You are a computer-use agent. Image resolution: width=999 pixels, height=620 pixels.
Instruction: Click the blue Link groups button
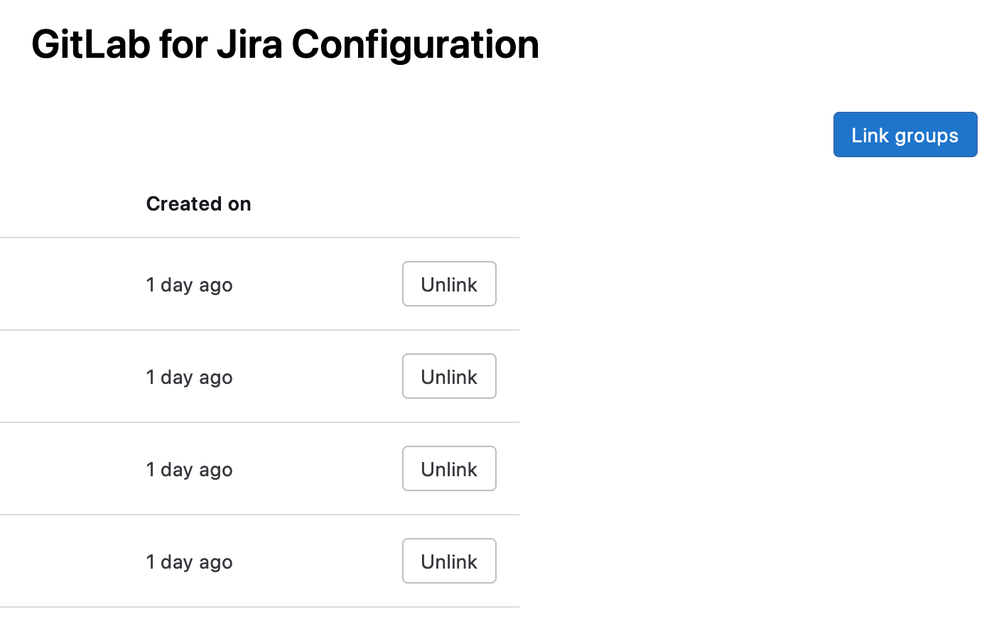(x=905, y=134)
